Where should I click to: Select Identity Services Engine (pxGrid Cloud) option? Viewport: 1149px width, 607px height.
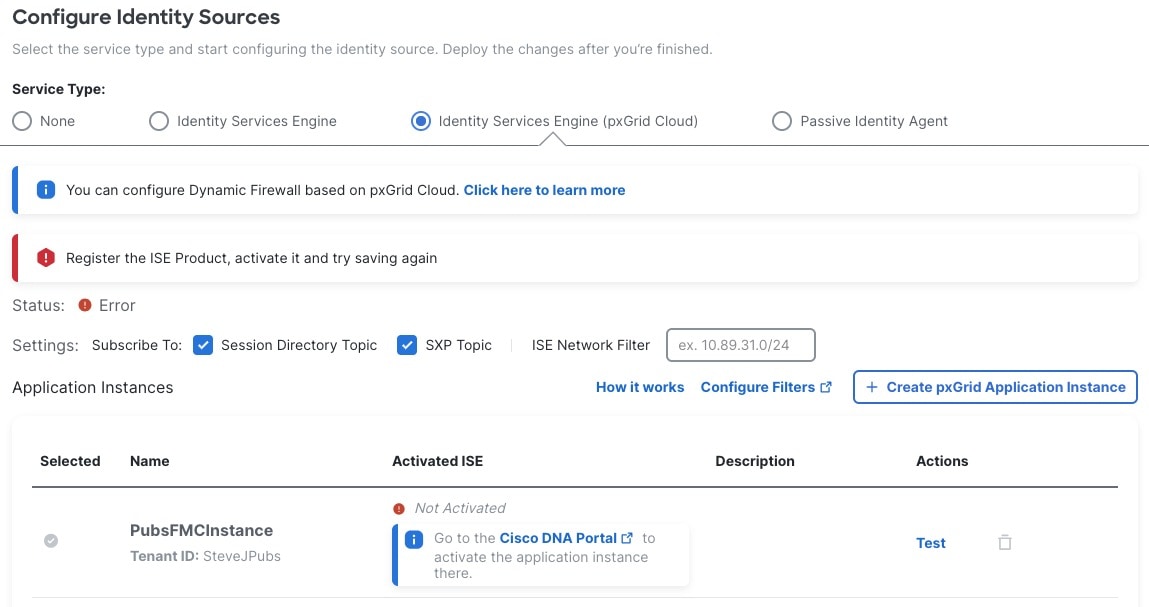coord(421,121)
